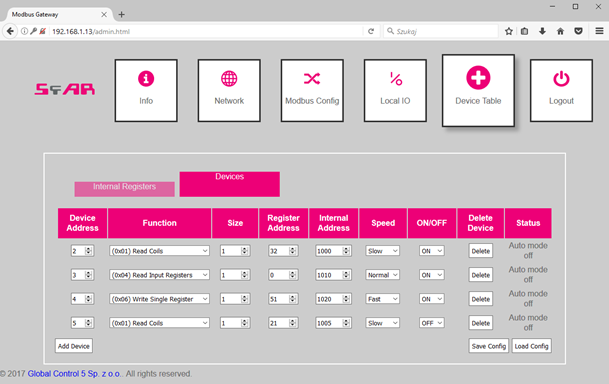Click Internal Address field showing 1010

click(333, 275)
